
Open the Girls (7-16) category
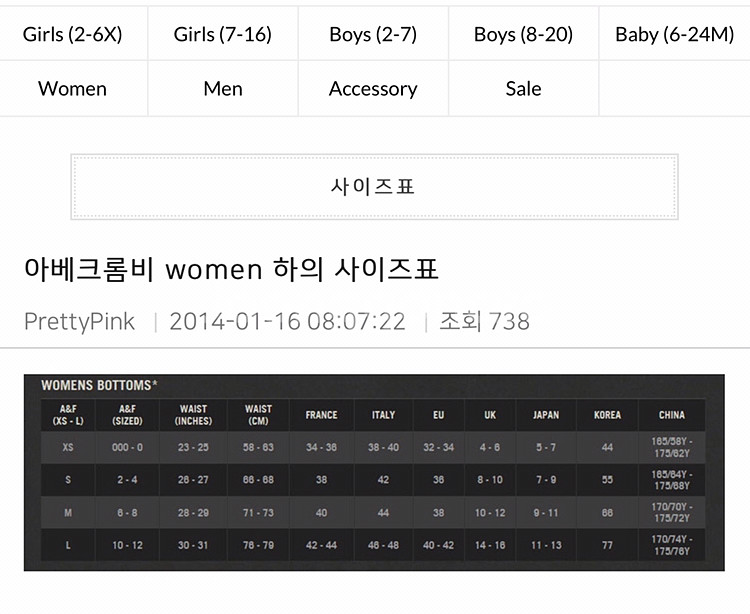pos(223,34)
